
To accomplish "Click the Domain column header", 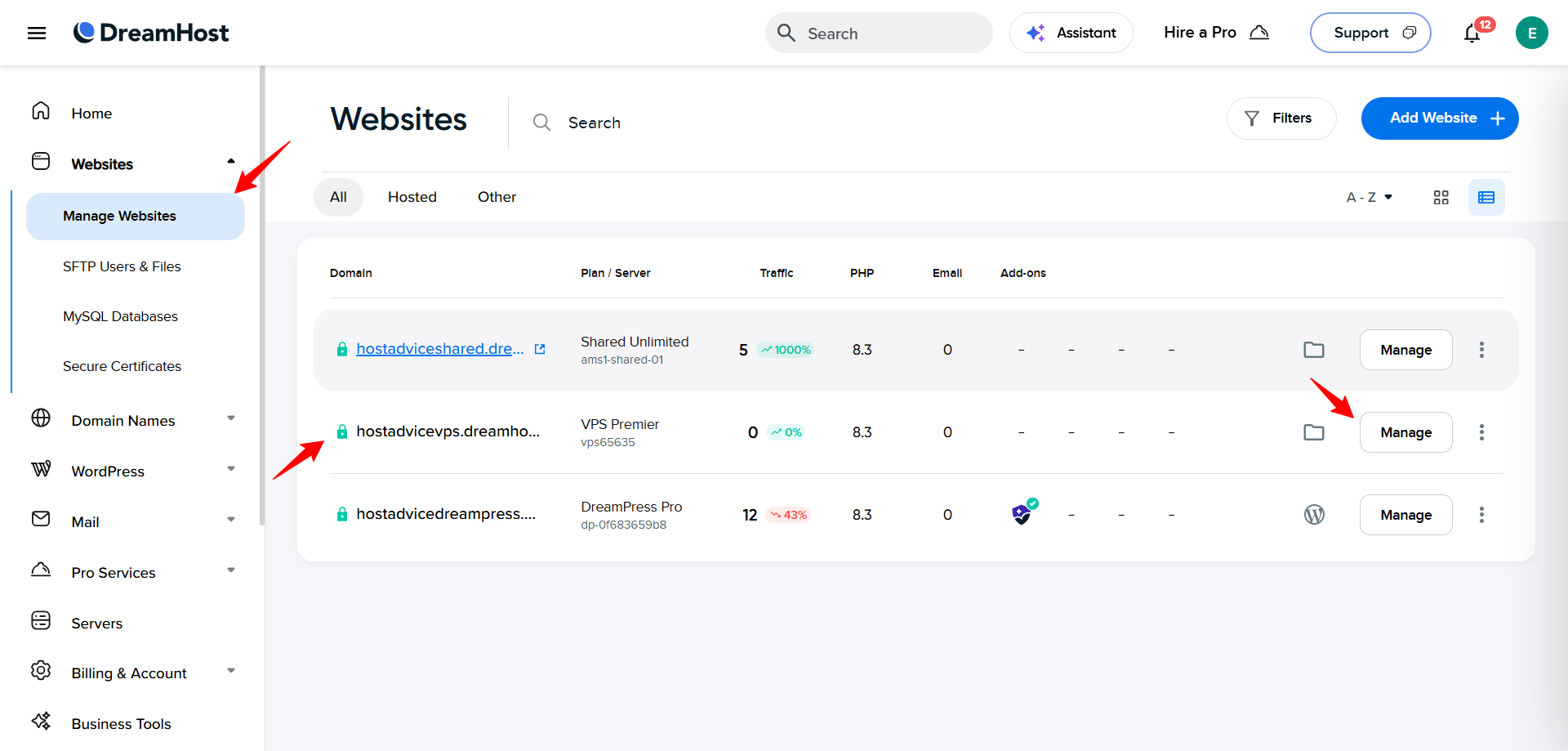I will (x=351, y=273).
